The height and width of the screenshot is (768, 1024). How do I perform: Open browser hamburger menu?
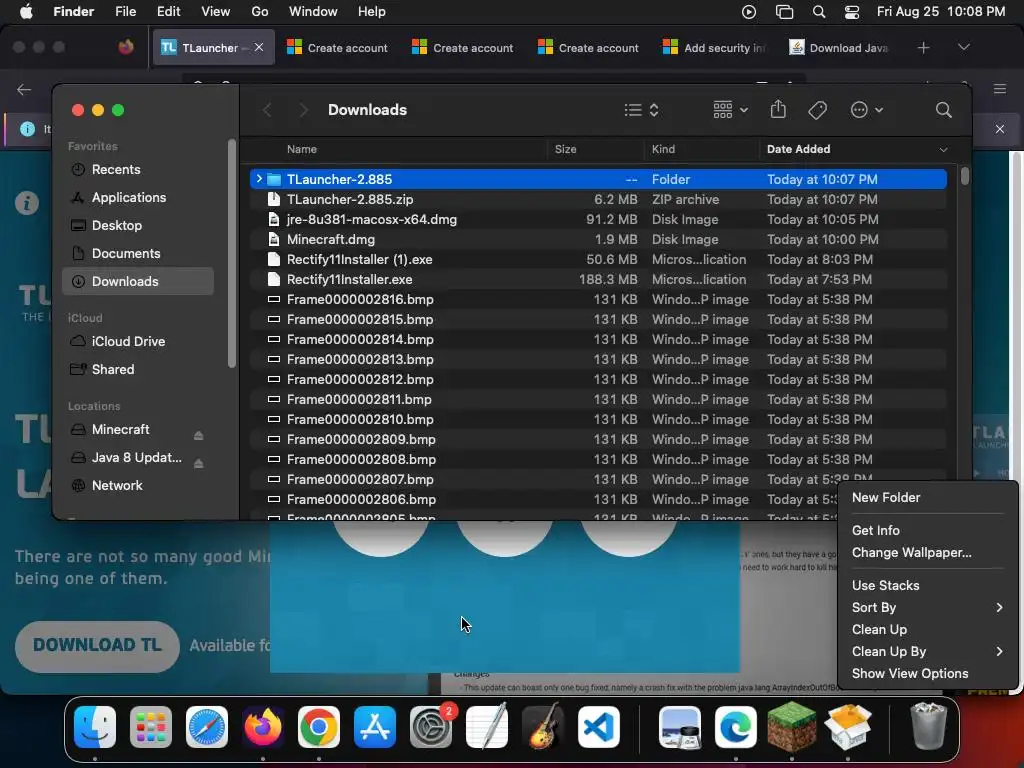pyautogui.click(x=999, y=89)
